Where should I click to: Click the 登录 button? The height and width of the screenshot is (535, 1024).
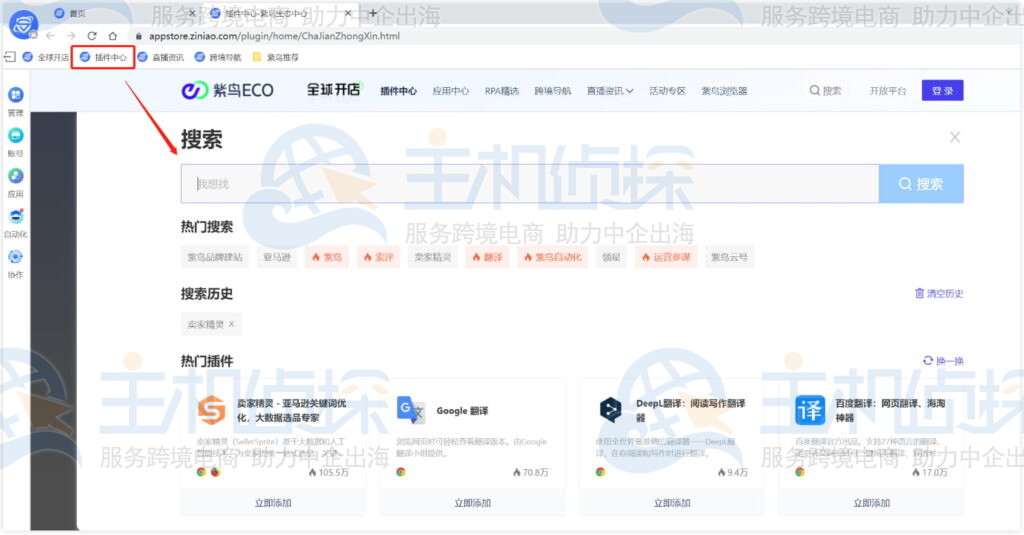tap(942, 90)
